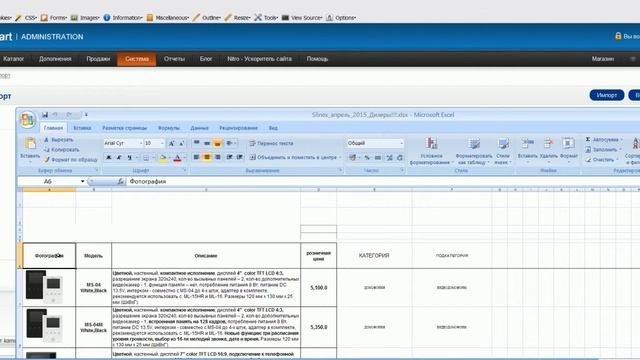Switch to the Формулы ribbon tab
640x360 pixels.
(x=169, y=128)
